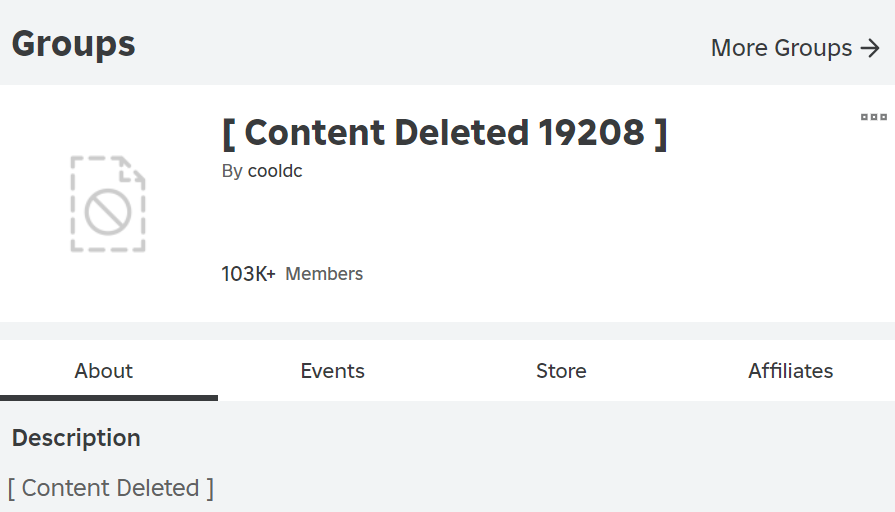Click empty area of the group header card
Screen dimensions: 895x512
click(x=571, y=228)
